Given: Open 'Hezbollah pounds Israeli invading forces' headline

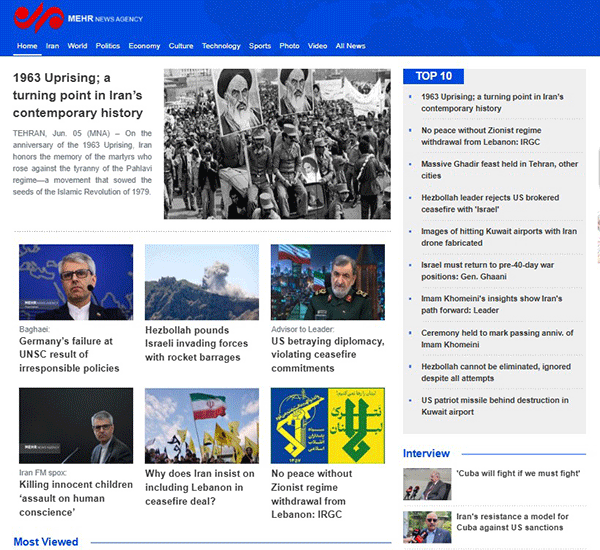Looking at the screenshot, I should click(x=197, y=344).
